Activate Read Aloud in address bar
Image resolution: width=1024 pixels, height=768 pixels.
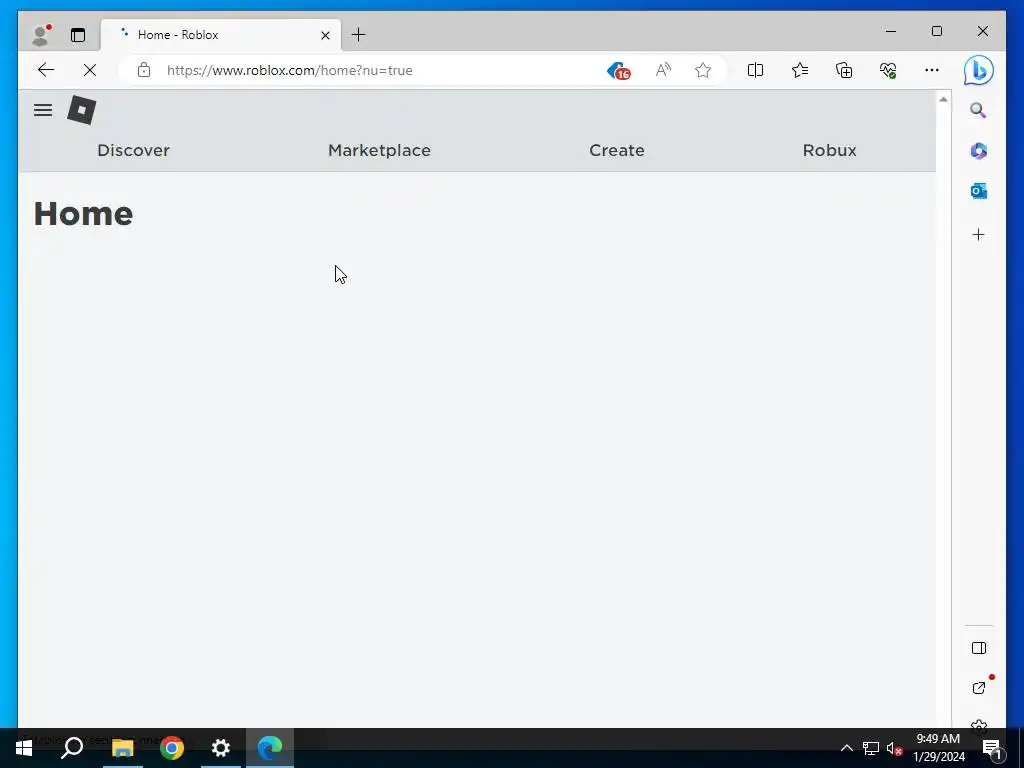(x=663, y=70)
